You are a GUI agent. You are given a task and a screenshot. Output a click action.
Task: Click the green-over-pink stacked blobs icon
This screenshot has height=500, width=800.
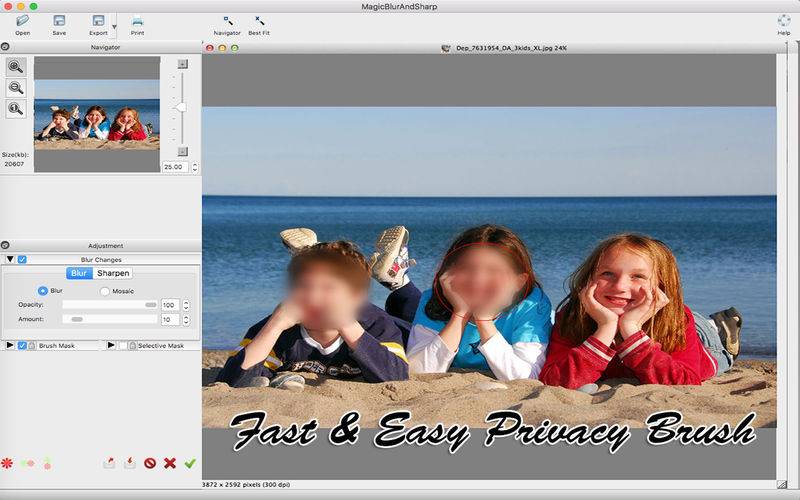pos(47,463)
